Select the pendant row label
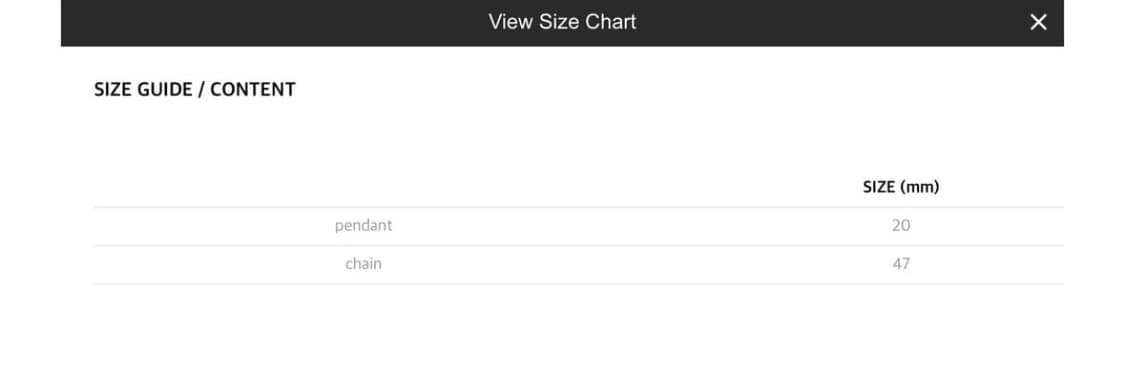1125x367 pixels. 364,226
